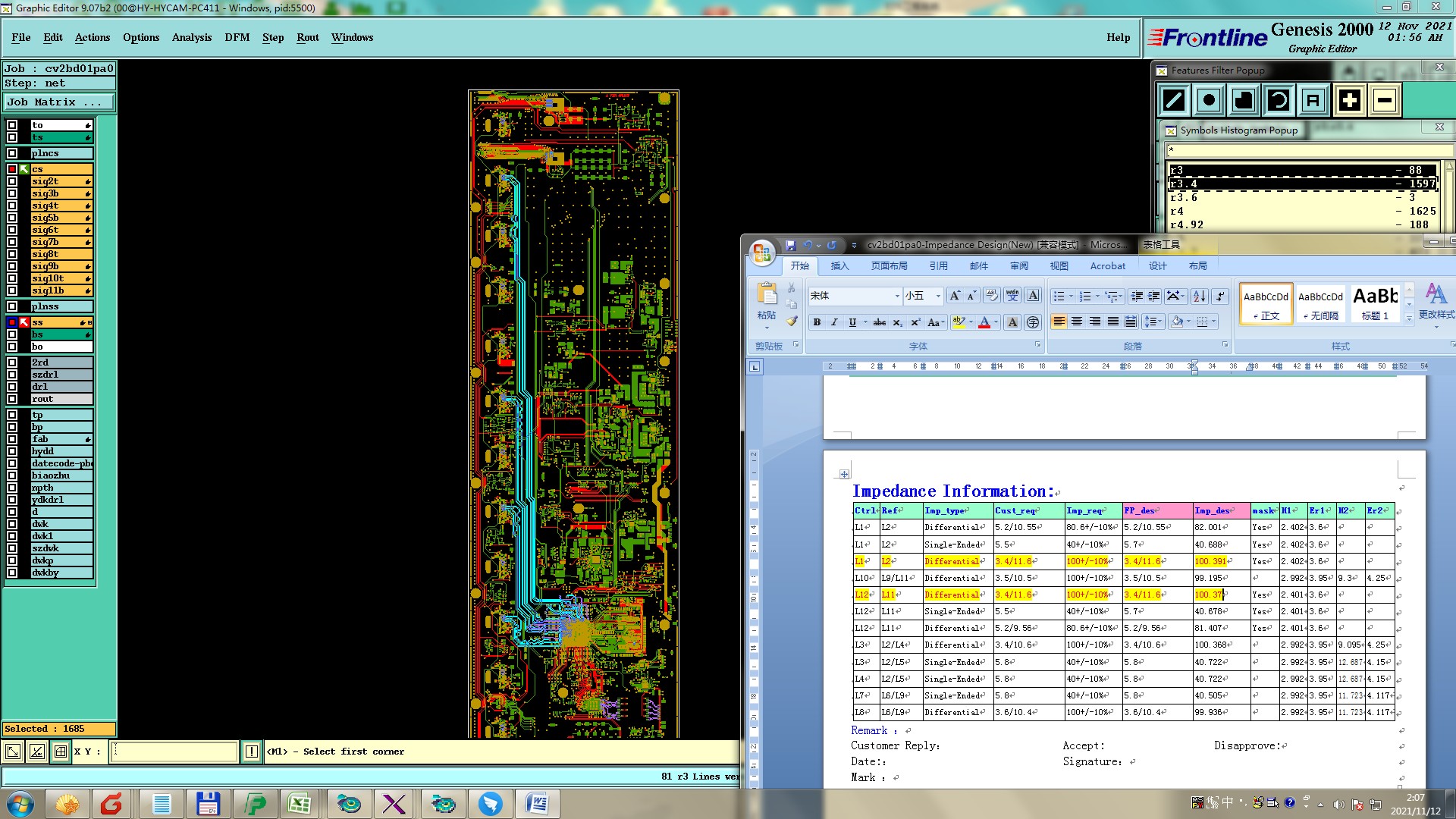Select the pad feature filter icon
The width and height of the screenshot is (1456, 819).
(x=1209, y=100)
